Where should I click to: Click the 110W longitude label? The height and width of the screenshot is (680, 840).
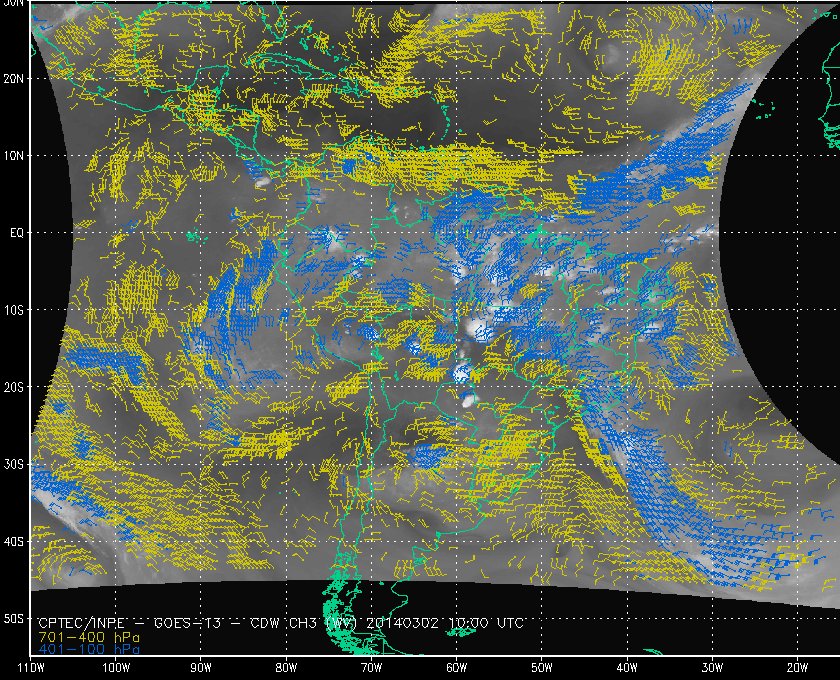point(31,668)
